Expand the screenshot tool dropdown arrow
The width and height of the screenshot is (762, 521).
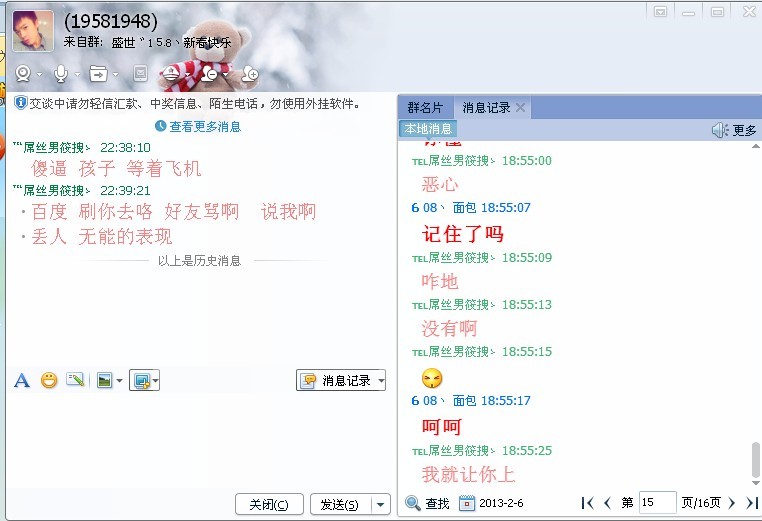156,381
